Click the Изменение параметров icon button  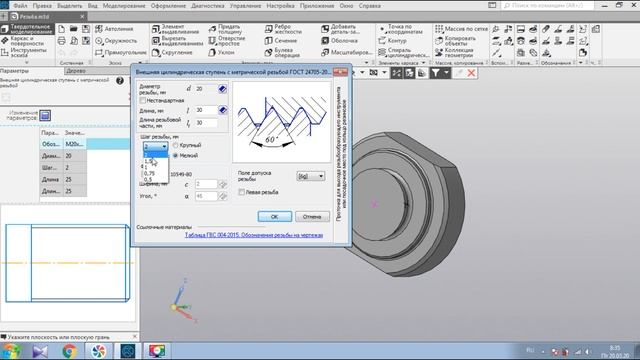coord(45,116)
